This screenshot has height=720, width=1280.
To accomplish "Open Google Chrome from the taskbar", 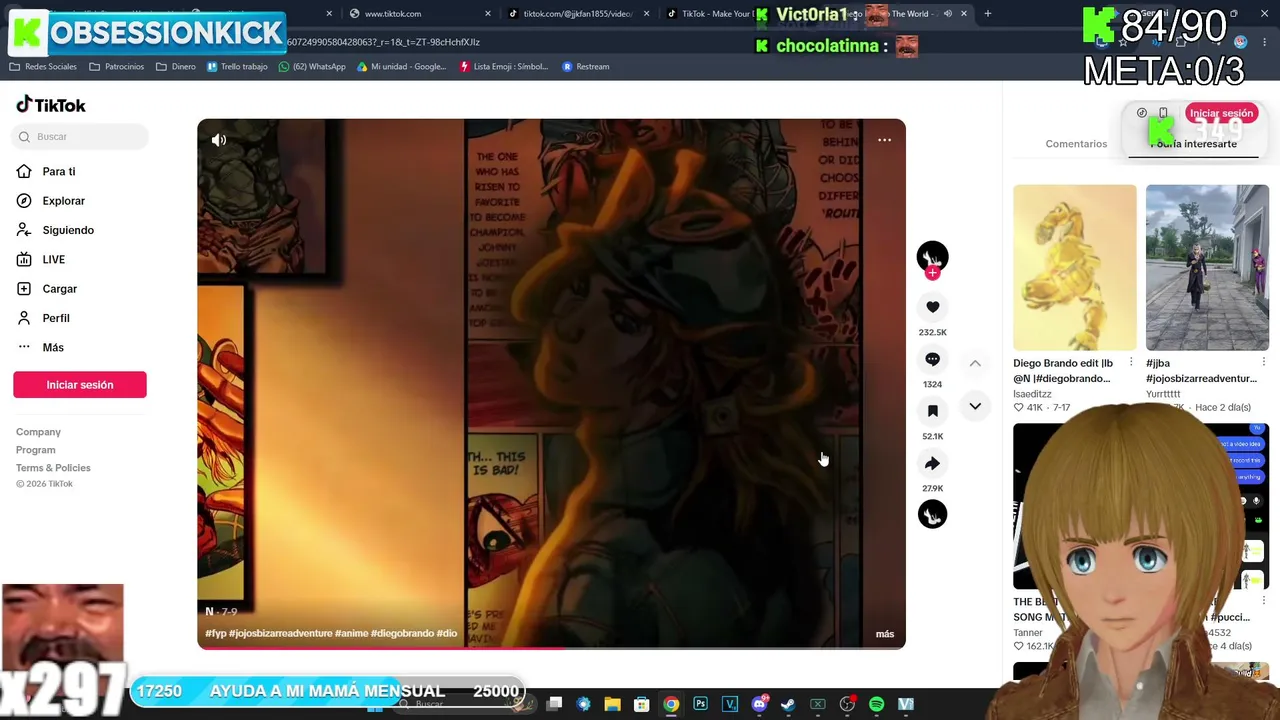I will 671,704.
